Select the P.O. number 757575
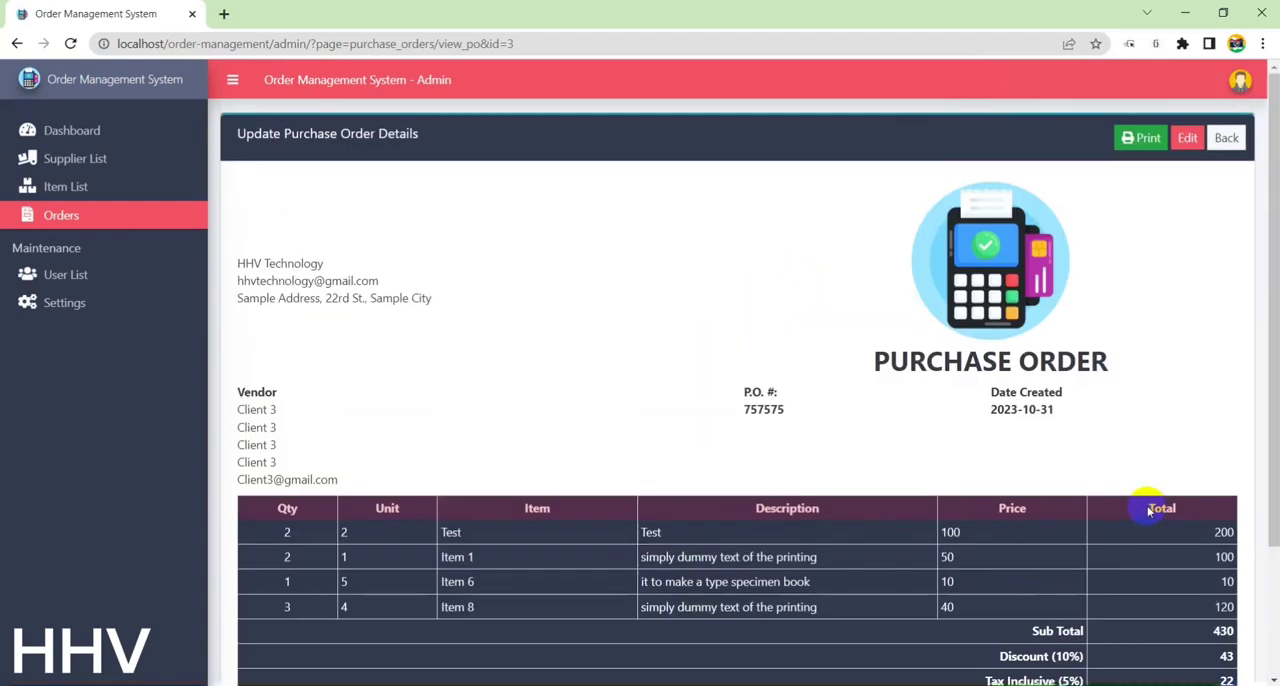The height and width of the screenshot is (686, 1280). pyautogui.click(x=764, y=409)
